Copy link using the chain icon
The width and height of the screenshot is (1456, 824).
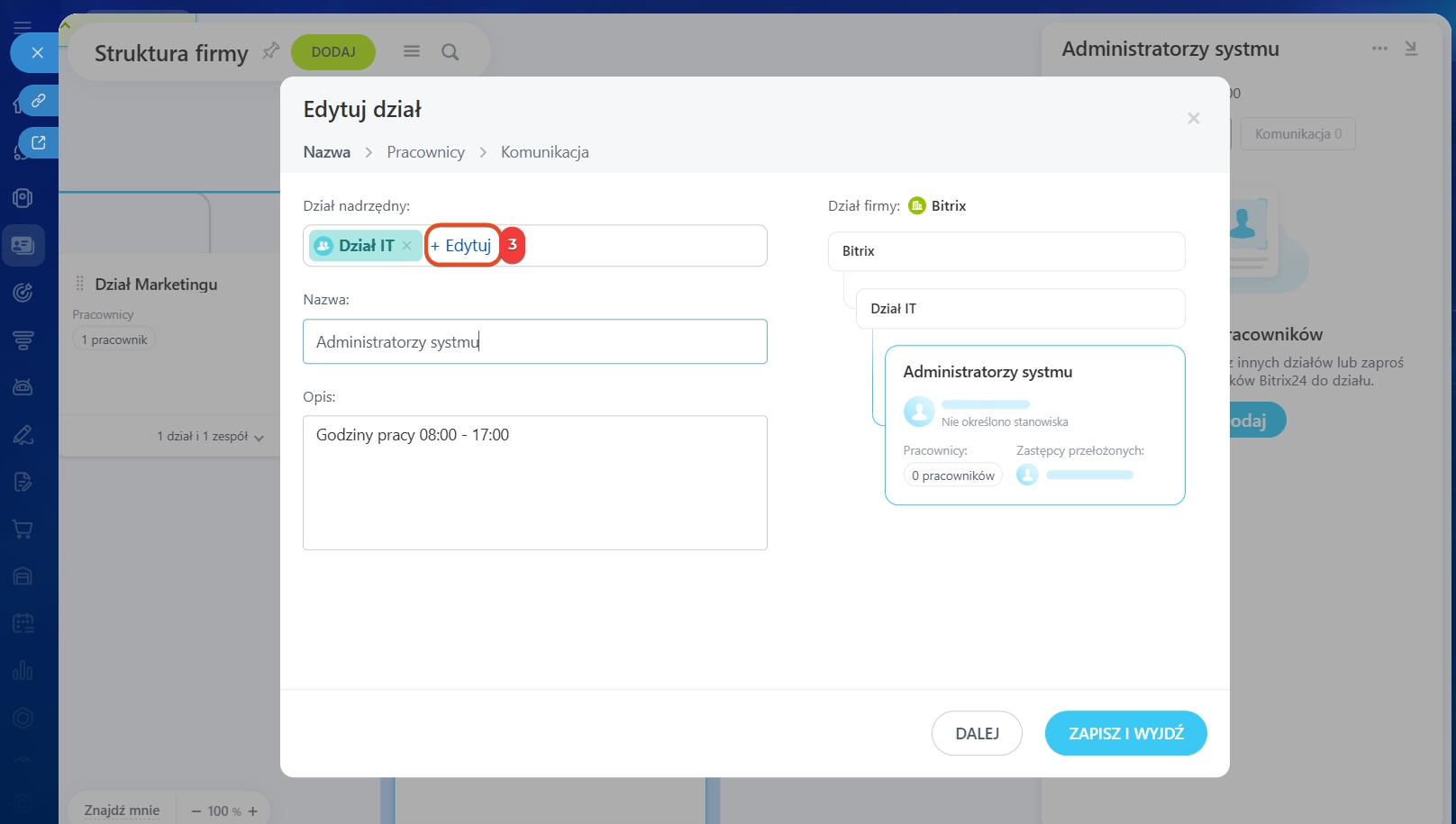point(38,101)
